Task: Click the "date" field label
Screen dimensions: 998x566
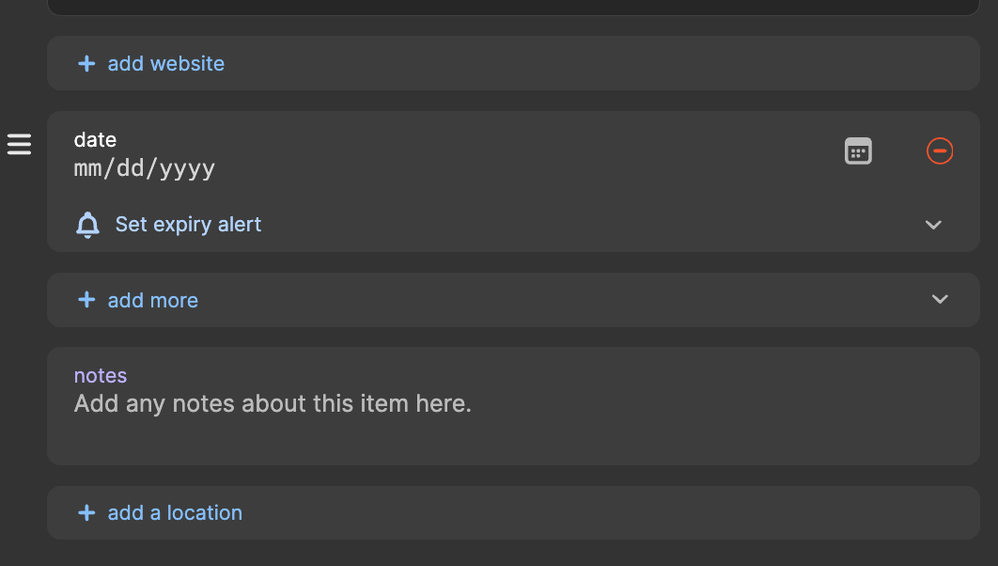Action: (x=95, y=140)
